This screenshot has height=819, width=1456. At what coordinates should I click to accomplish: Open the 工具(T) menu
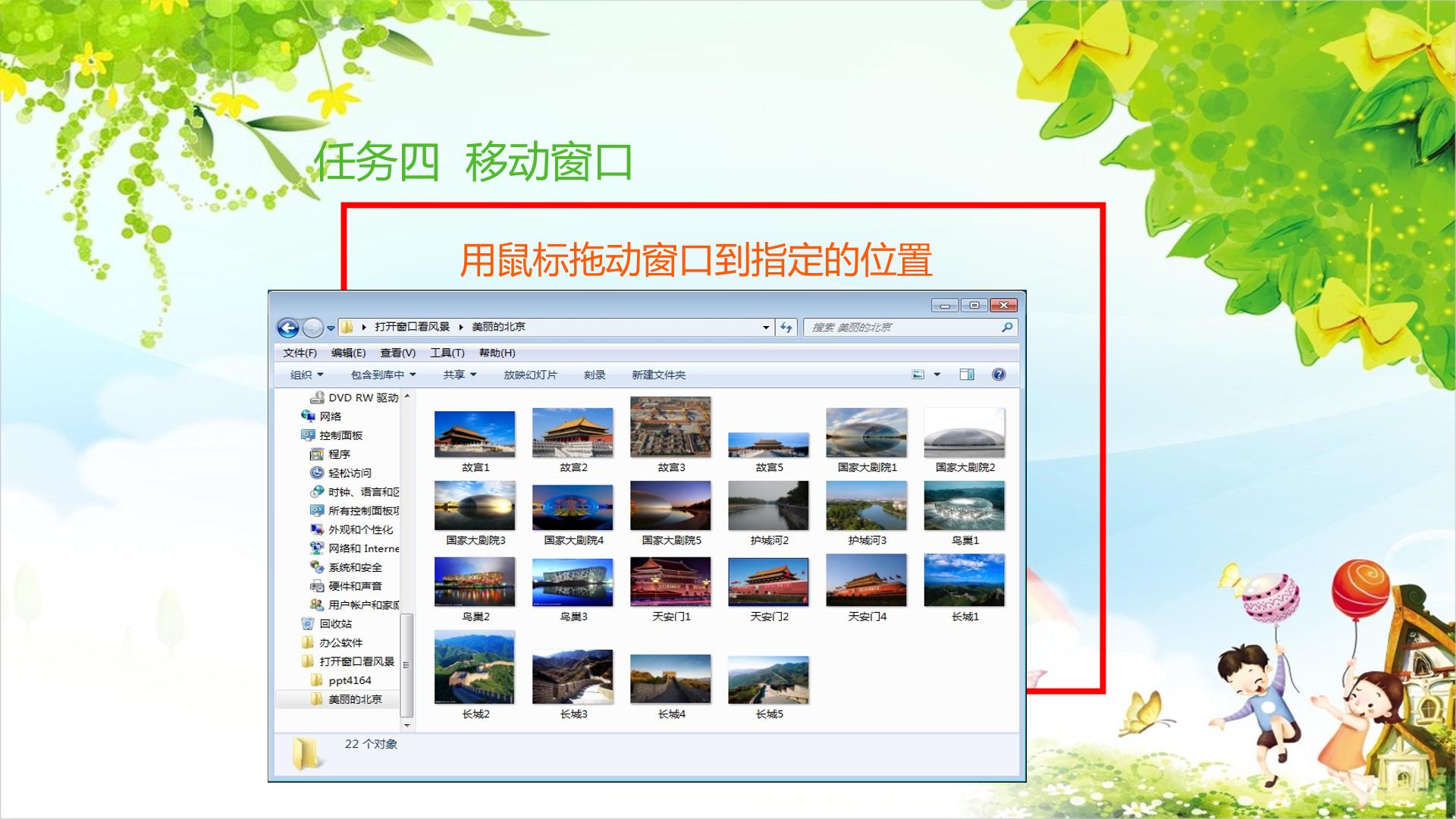coord(447,353)
